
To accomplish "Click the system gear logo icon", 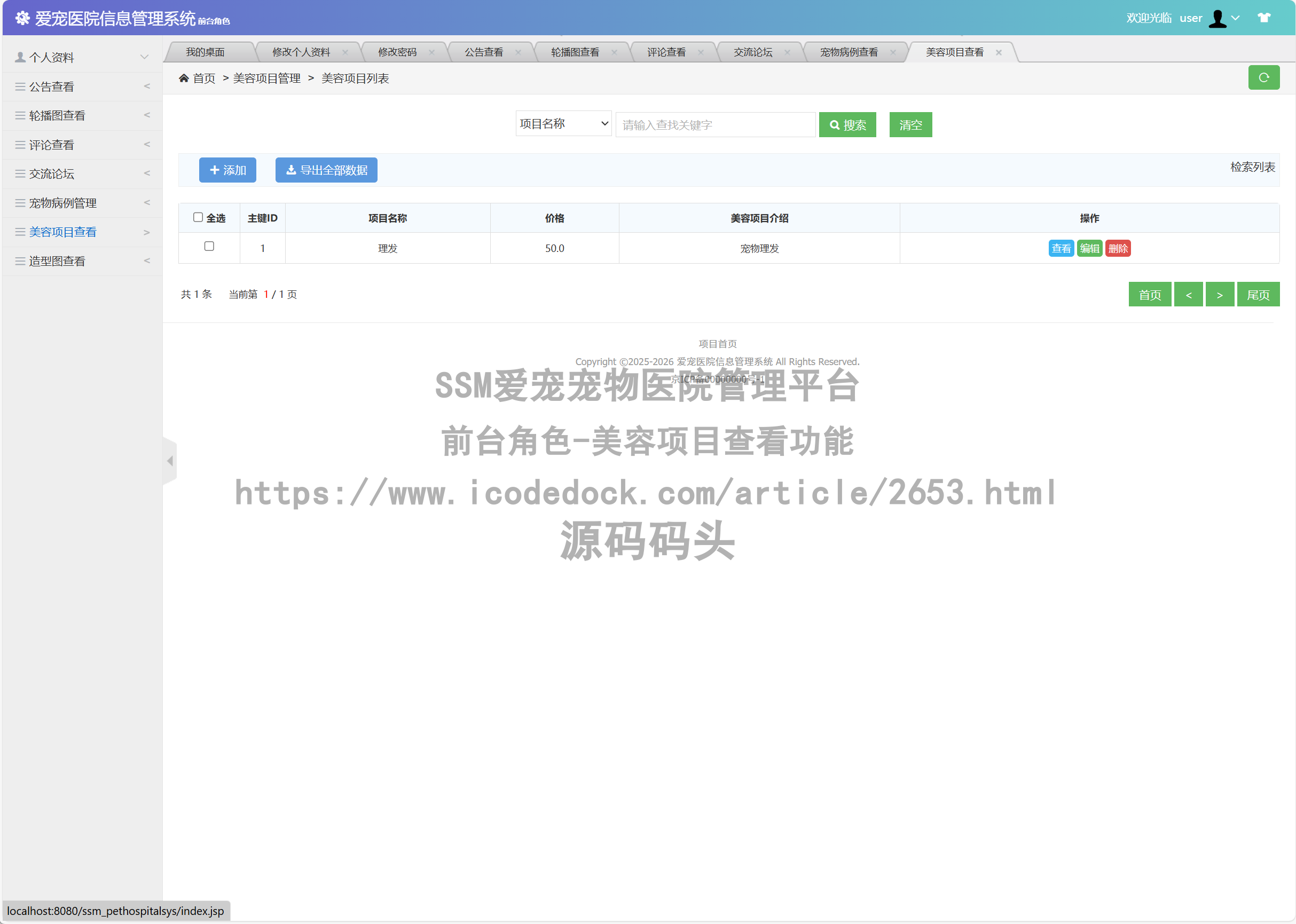I will (22, 18).
